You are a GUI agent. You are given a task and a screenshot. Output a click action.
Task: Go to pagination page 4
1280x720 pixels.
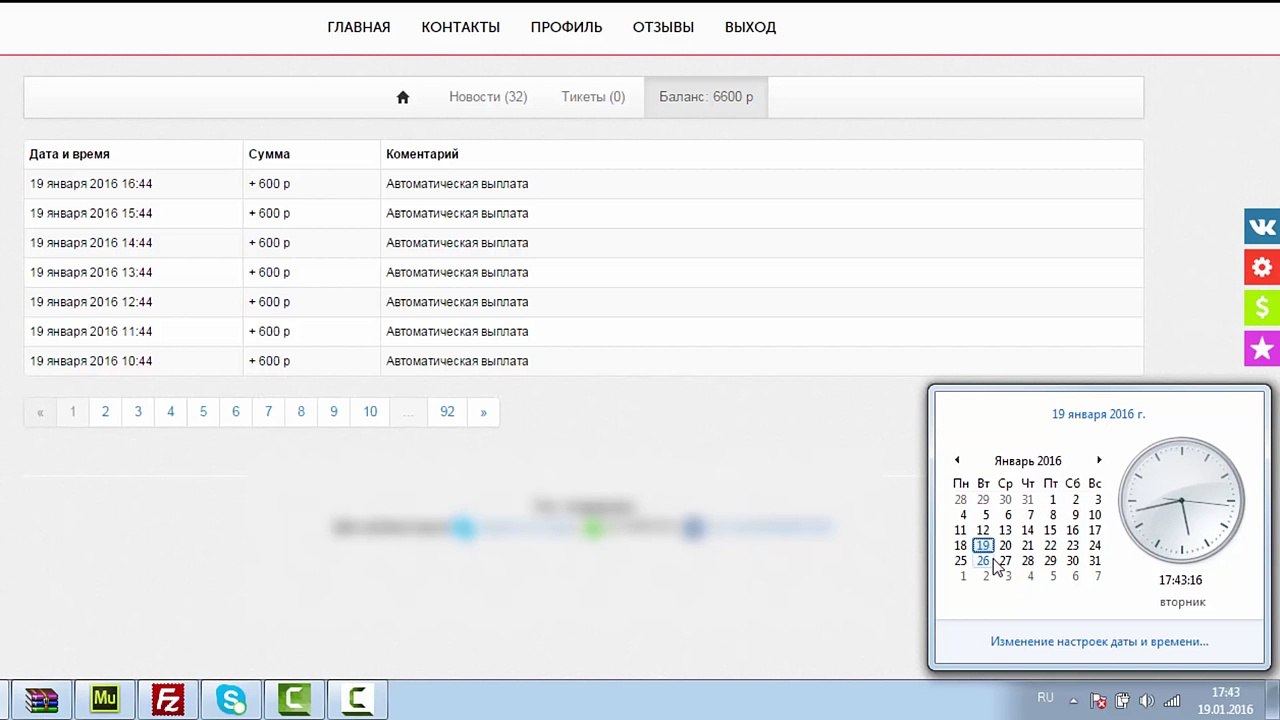point(170,412)
